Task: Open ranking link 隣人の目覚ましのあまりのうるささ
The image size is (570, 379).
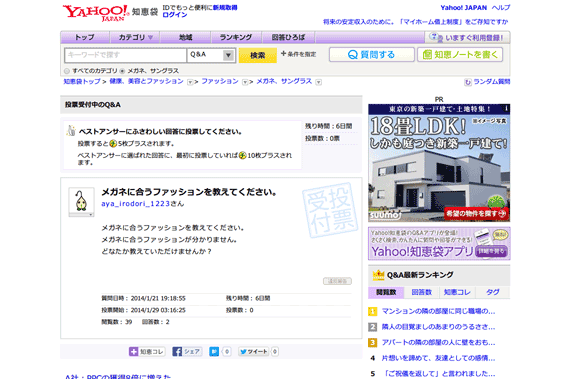Action: pos(438,327)
